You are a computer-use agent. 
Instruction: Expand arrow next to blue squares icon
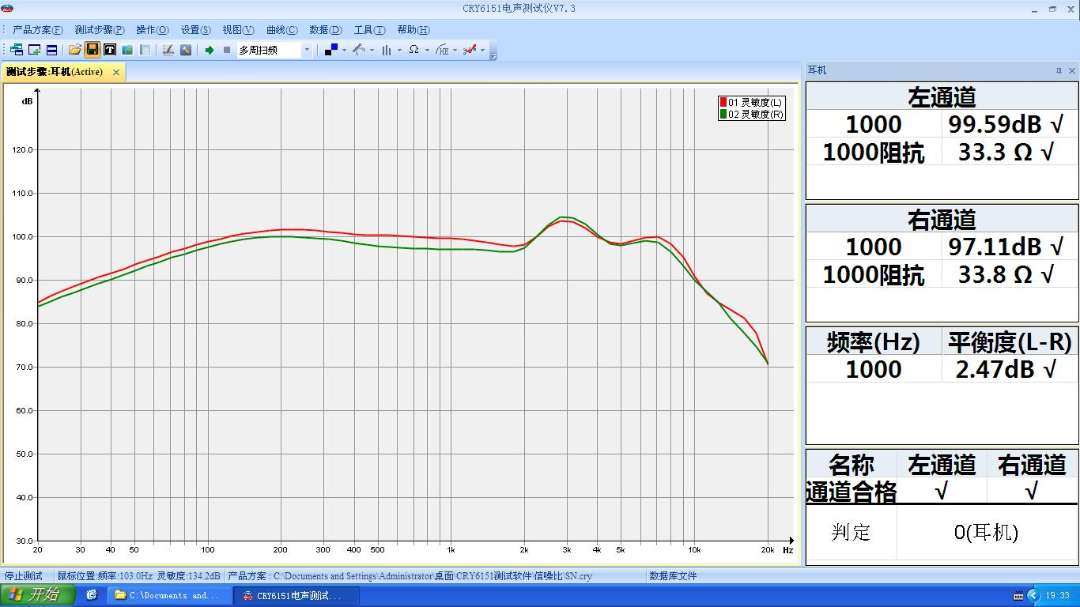coord(344,50)
